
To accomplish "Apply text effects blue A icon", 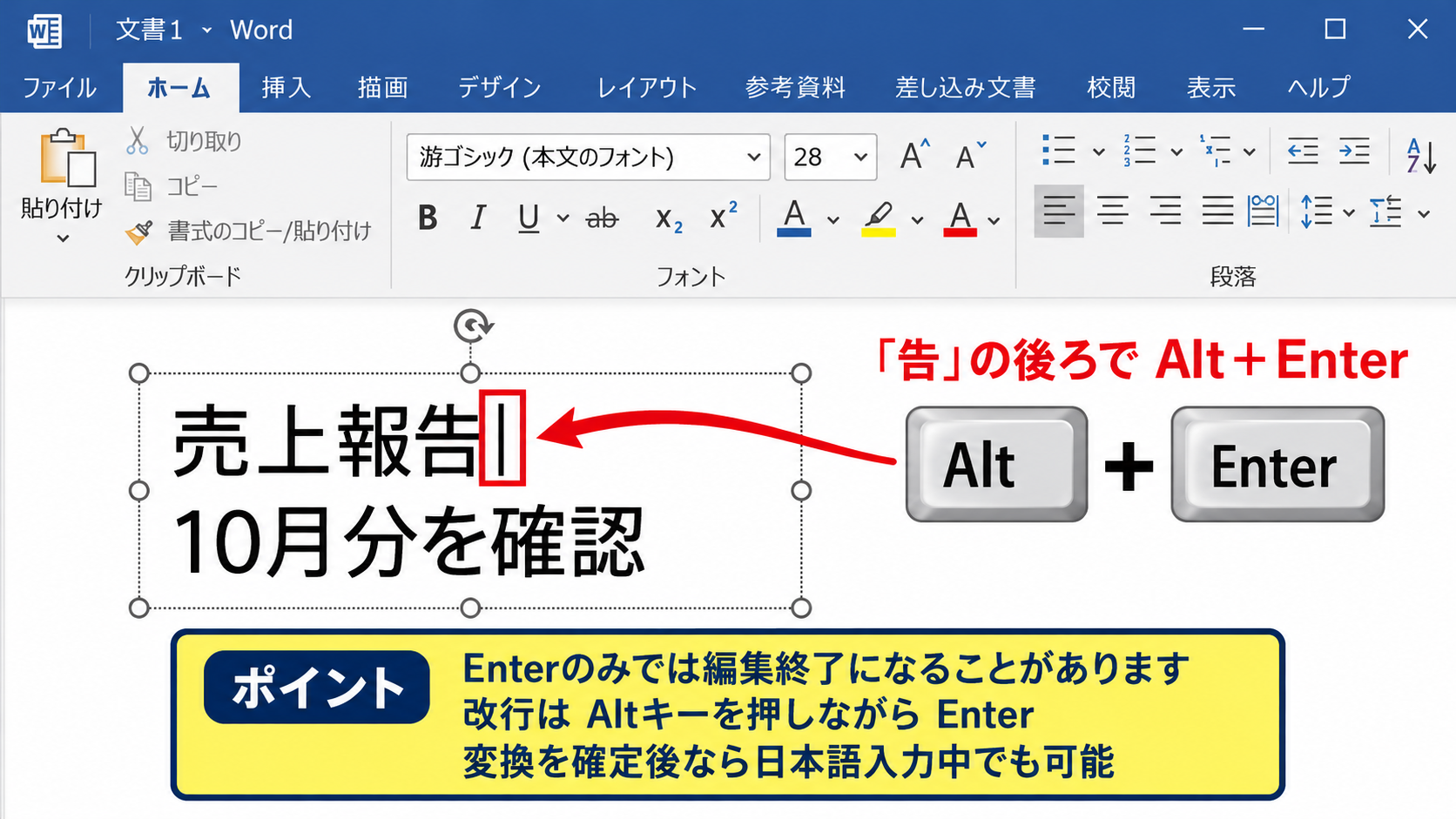I will [794, 218].
